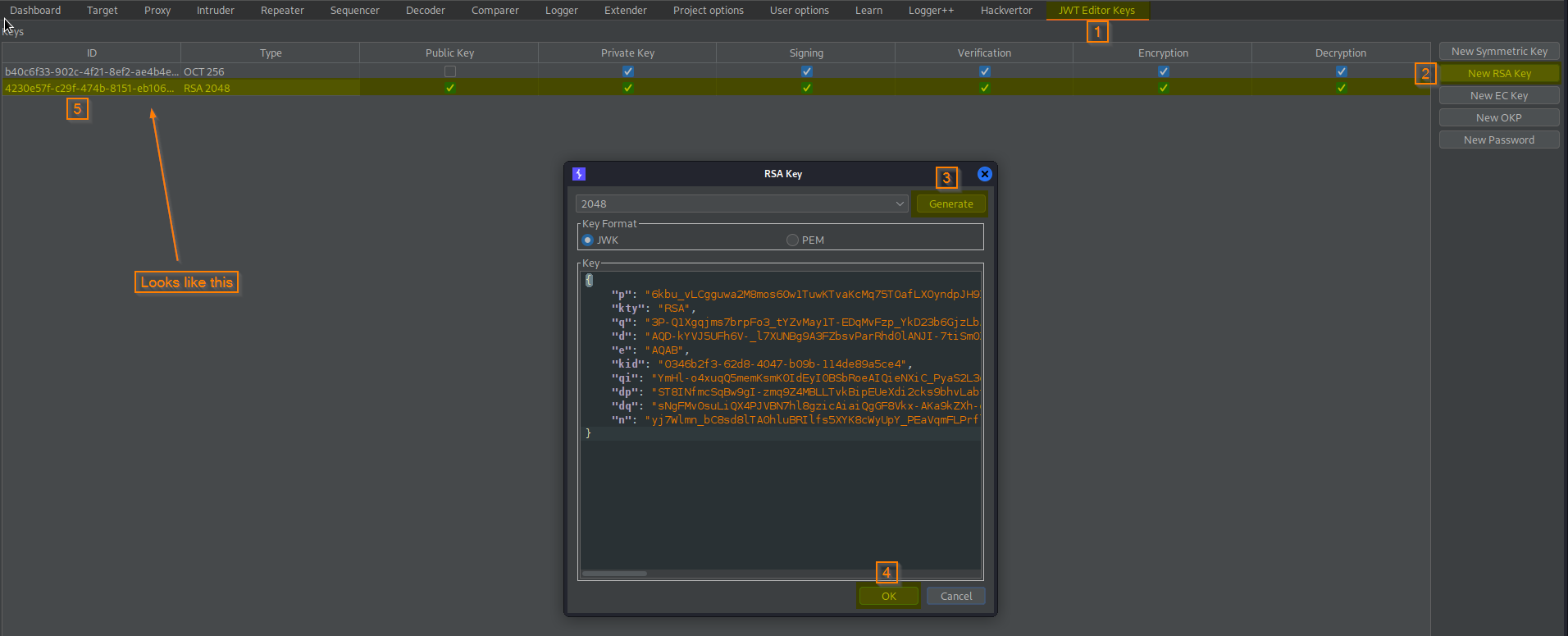This screenshot has width=1568, height=636.
Task: Open User options tab
Action: pos(800,11)
